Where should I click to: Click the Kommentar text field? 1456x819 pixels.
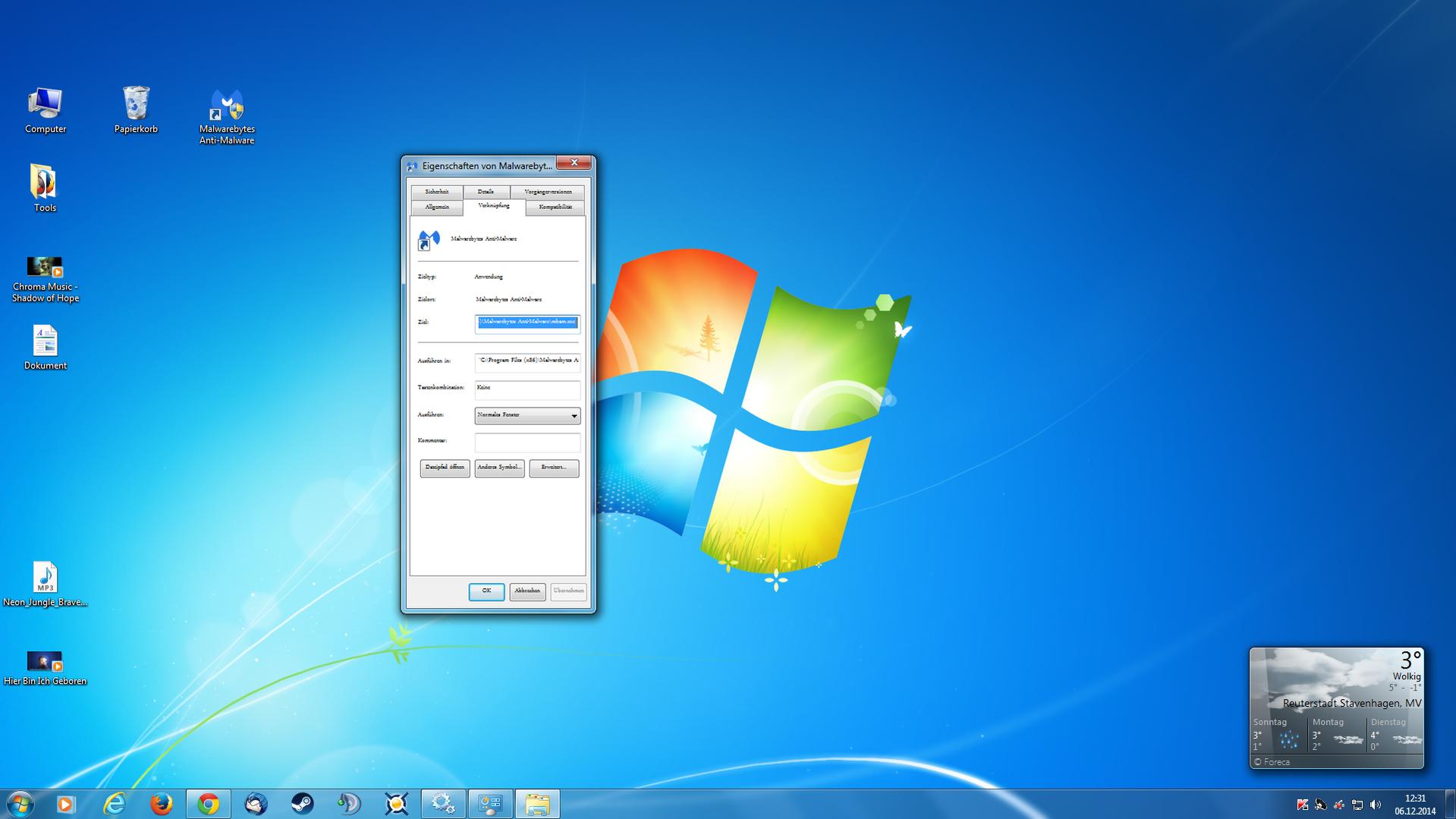click(527, 442)
